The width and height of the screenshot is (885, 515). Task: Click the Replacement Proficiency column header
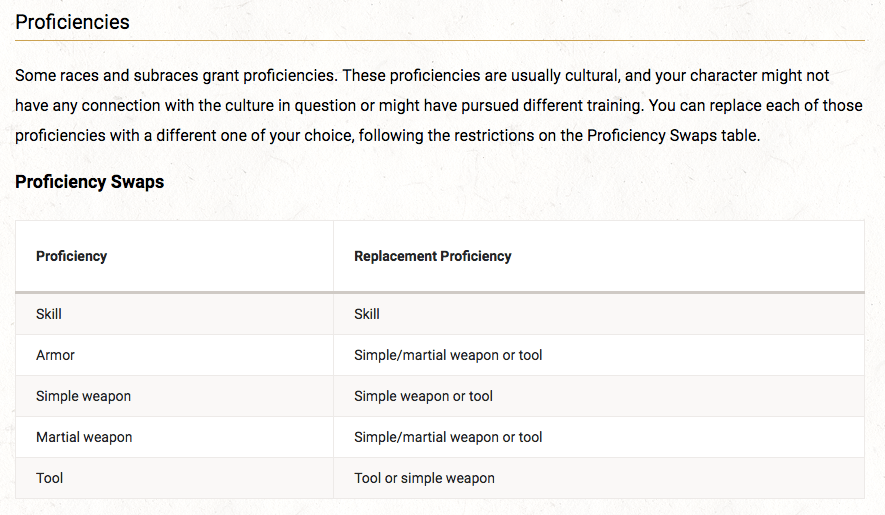coord(432,256)
